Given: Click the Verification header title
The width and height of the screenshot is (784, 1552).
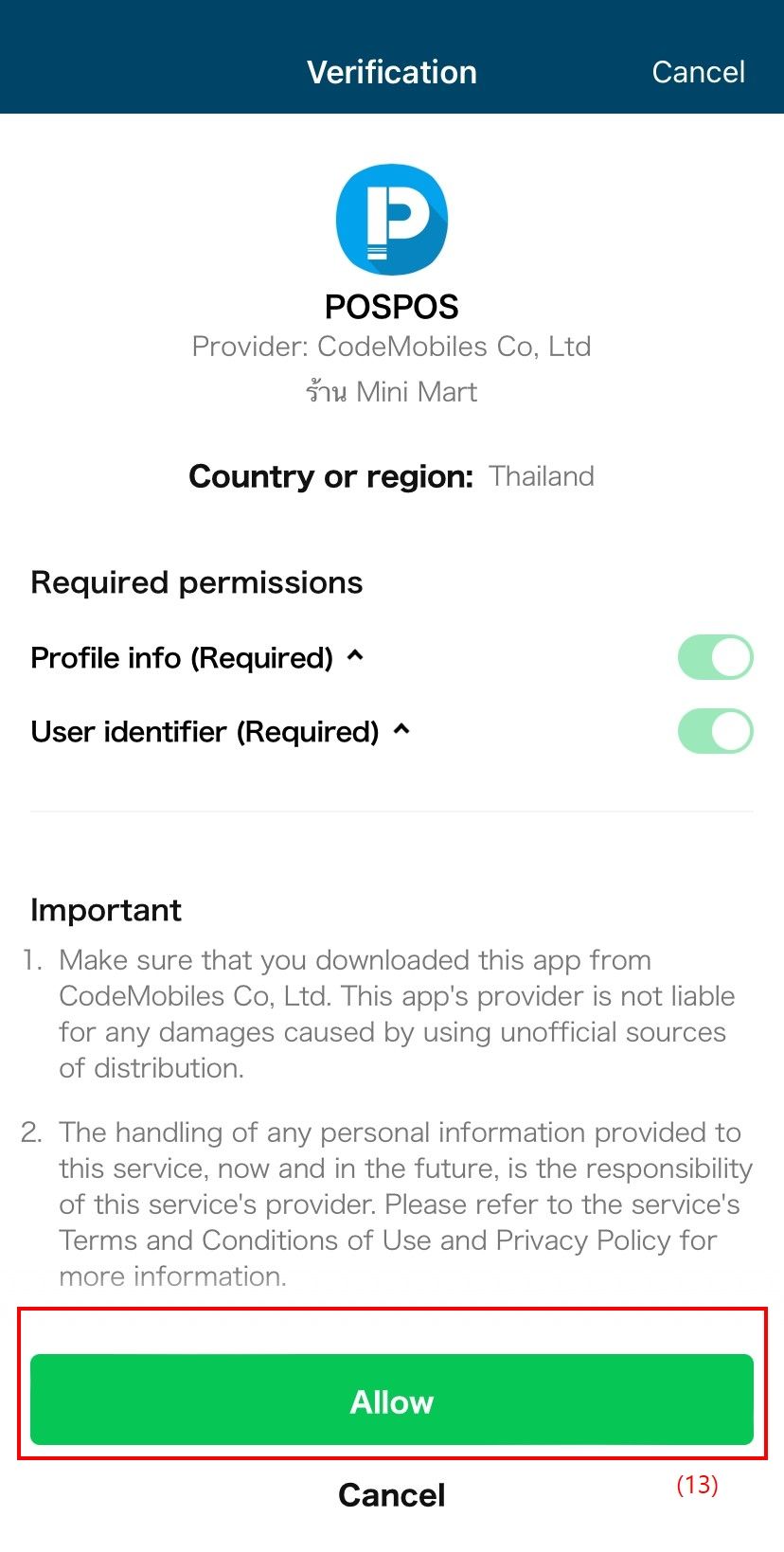Looking at the screenshot, I should click(392, 72).
